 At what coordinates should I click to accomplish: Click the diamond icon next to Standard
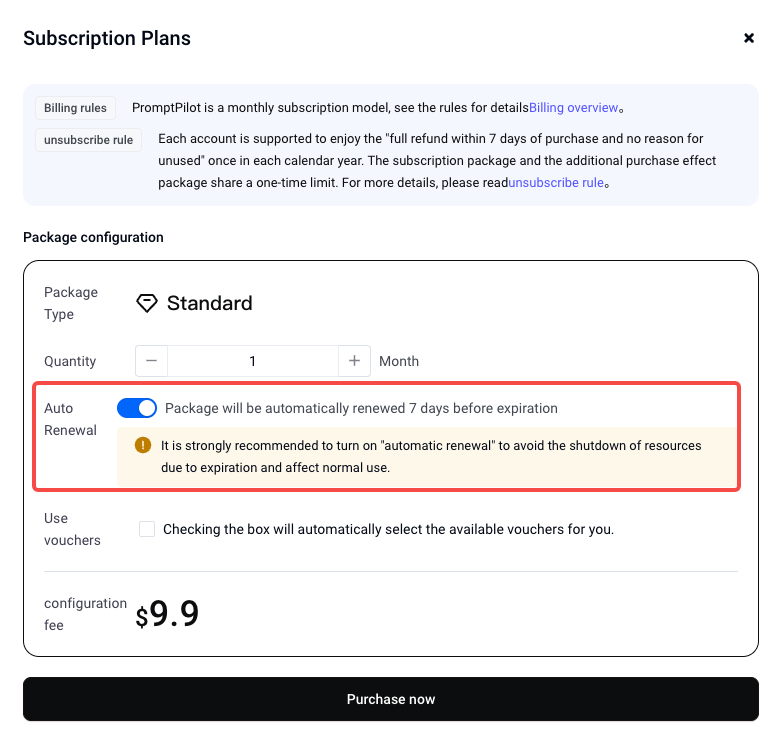click(147, 303)
